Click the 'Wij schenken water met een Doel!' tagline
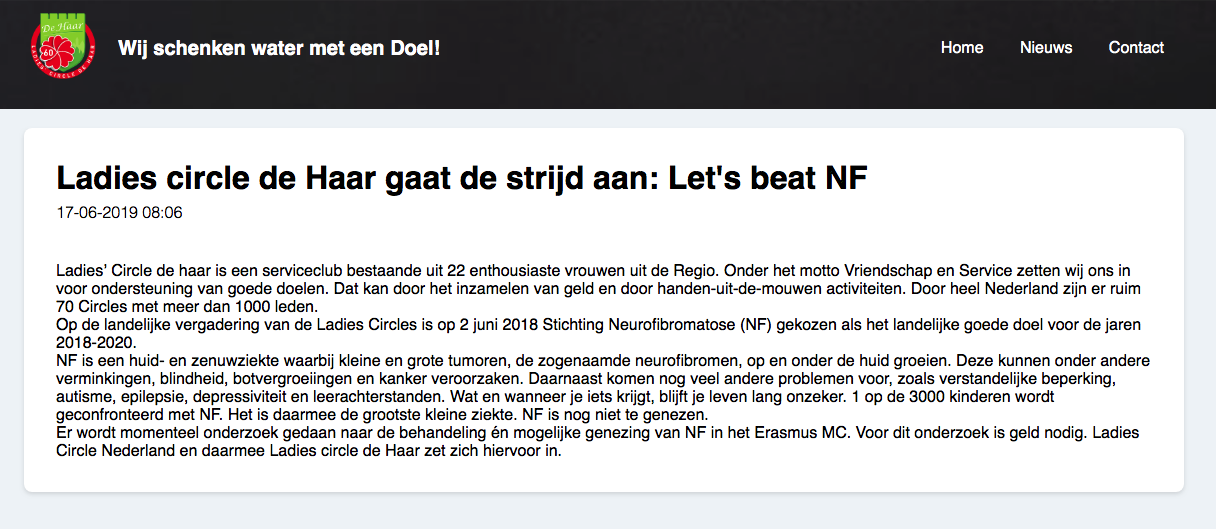The height and width of the screenshot is (529, 1216). coord(279,48)
